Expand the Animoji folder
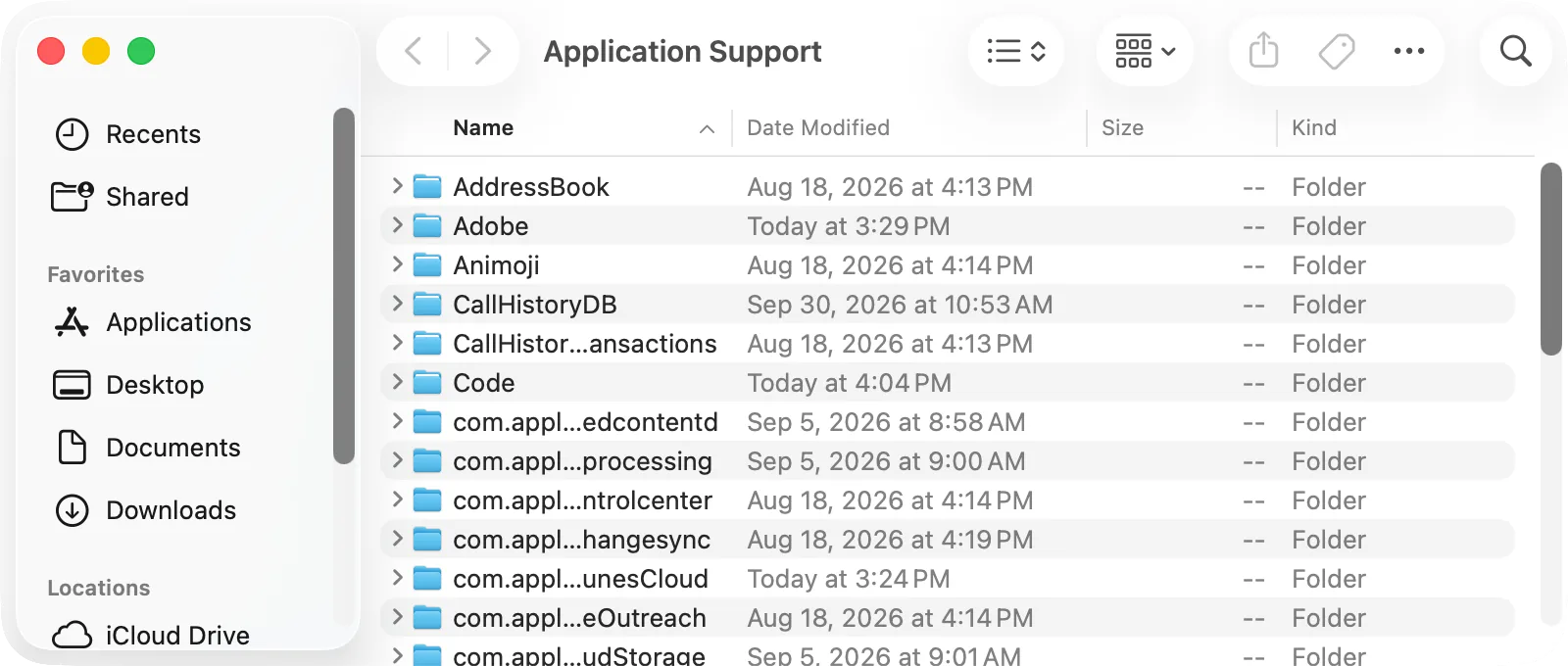1568x666 pixels. coord(397,264)
